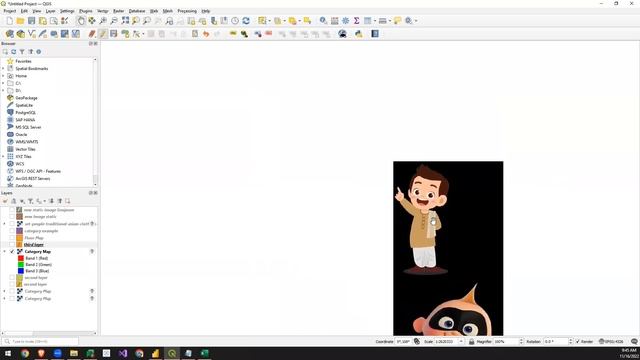Open project using the folder icon

point(20,21)
